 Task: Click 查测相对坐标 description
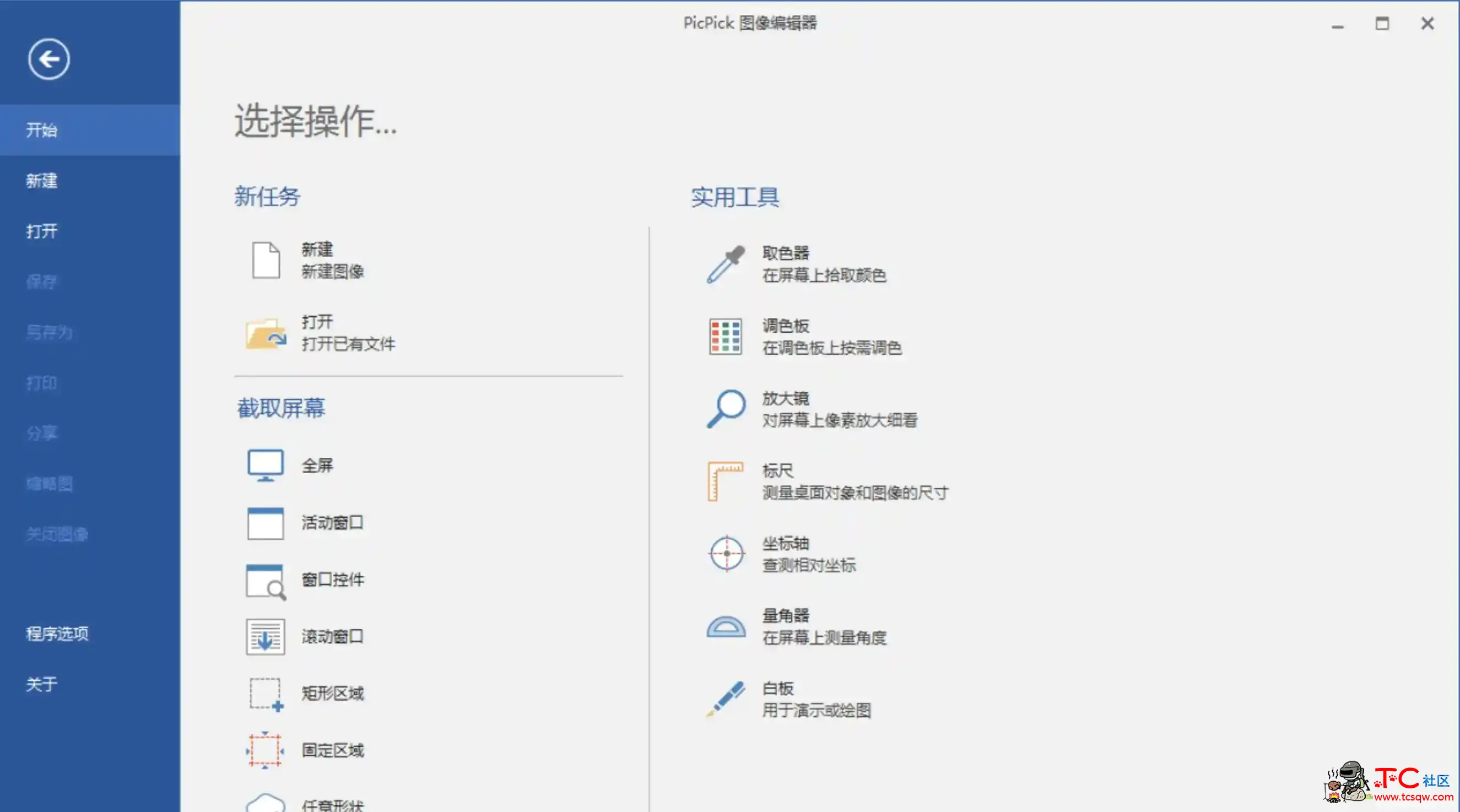(809, 566)
